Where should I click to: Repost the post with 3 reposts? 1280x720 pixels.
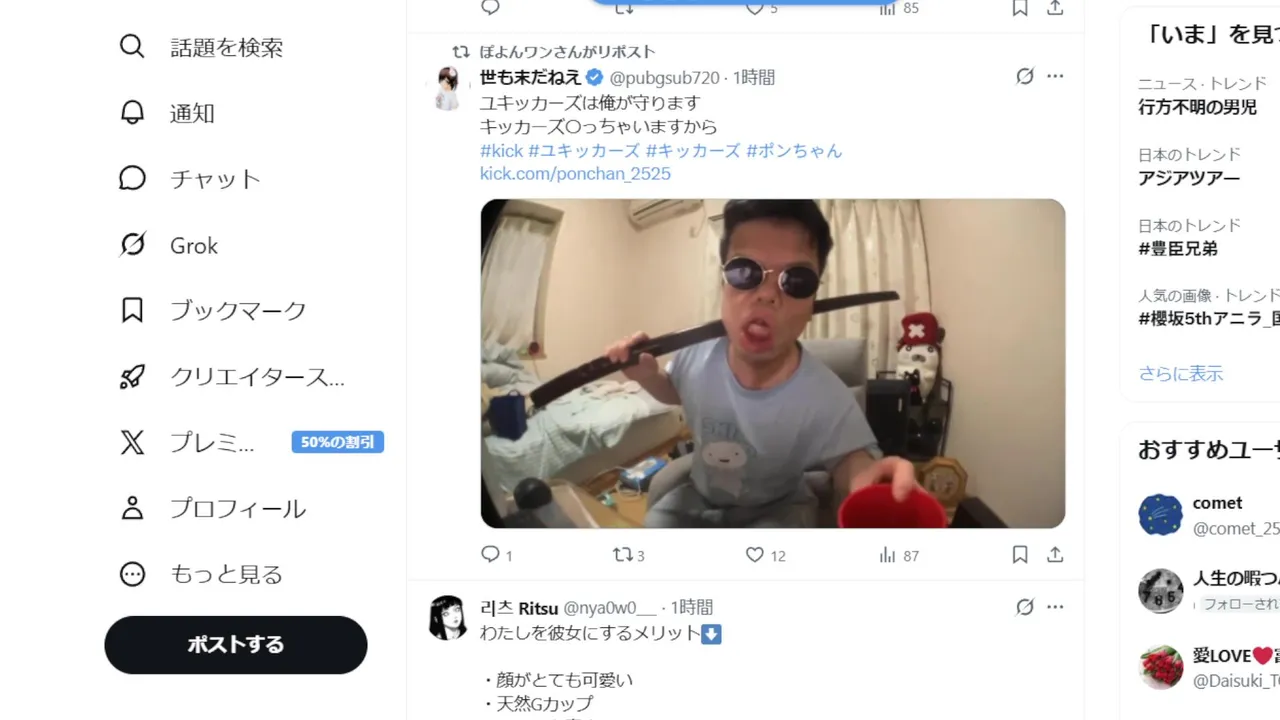coord(628,554)
